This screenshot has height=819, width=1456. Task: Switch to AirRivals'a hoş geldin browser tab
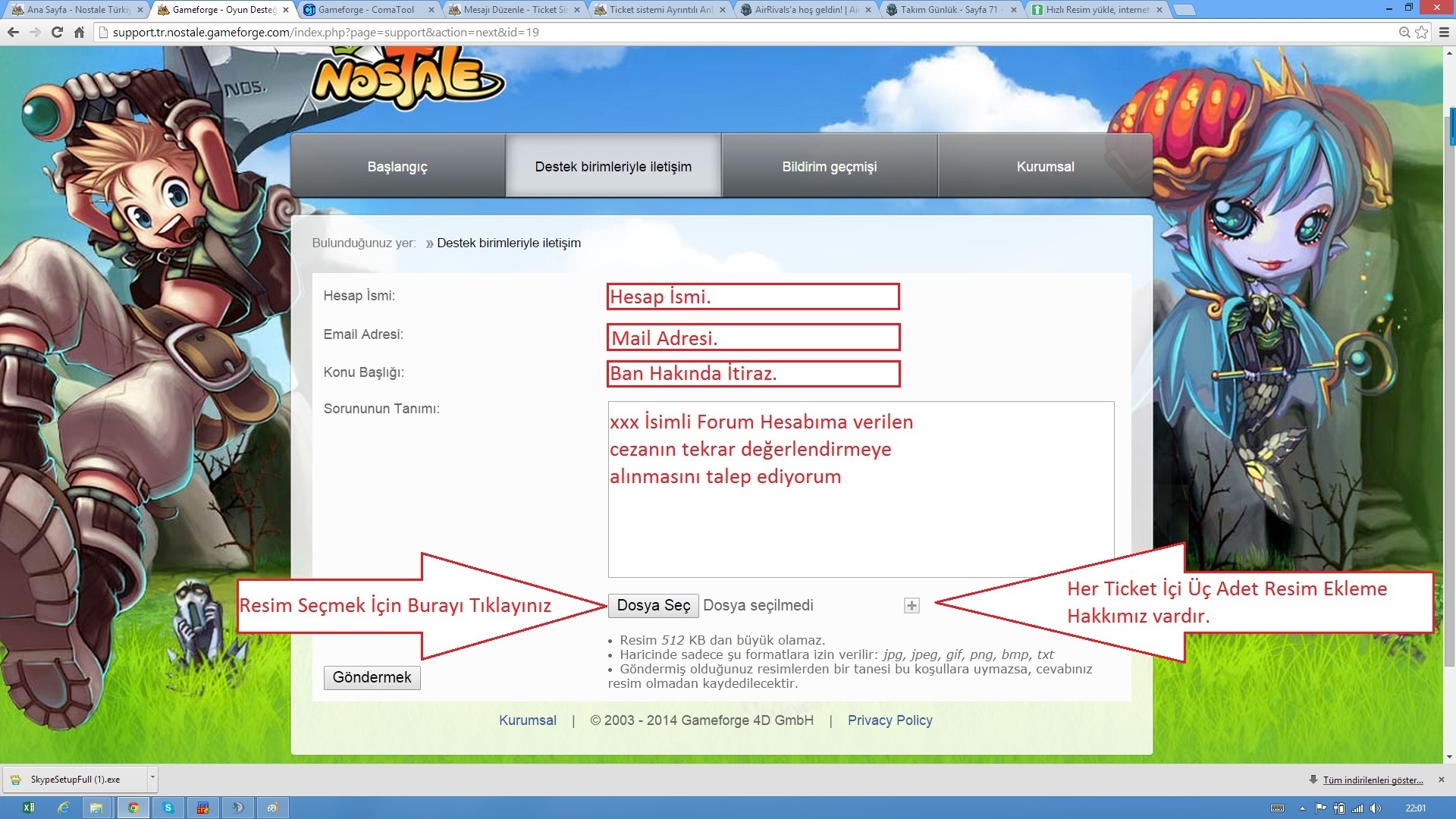[x=805, y=10]
